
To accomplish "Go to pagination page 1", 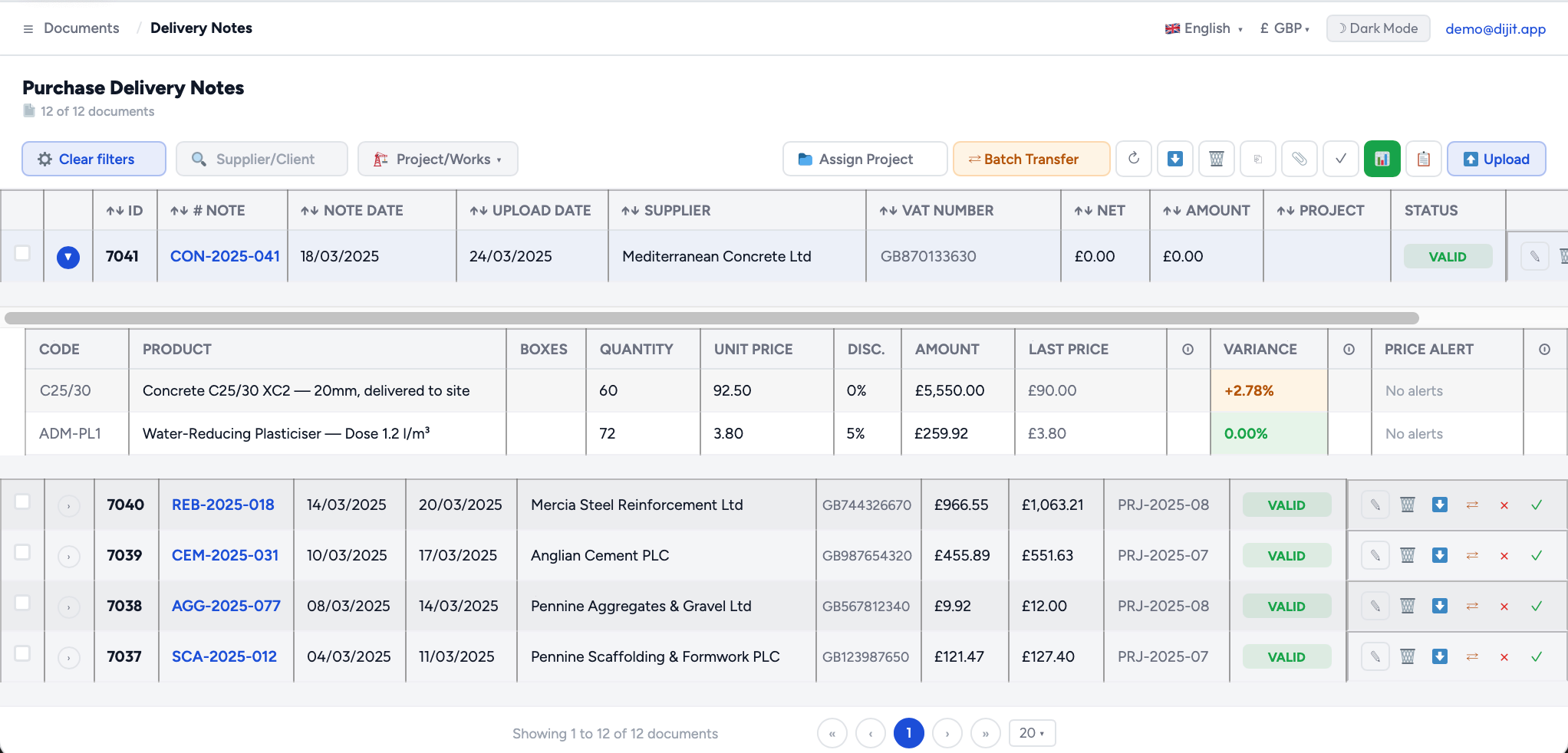I will 909,733.
